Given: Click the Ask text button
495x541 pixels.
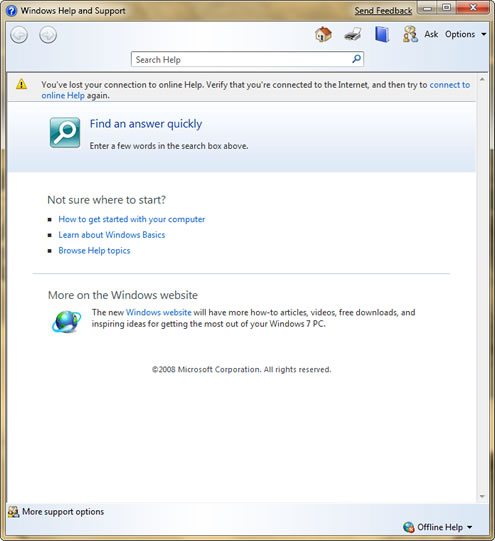Looking at the screenshot, I should point(431,34).
